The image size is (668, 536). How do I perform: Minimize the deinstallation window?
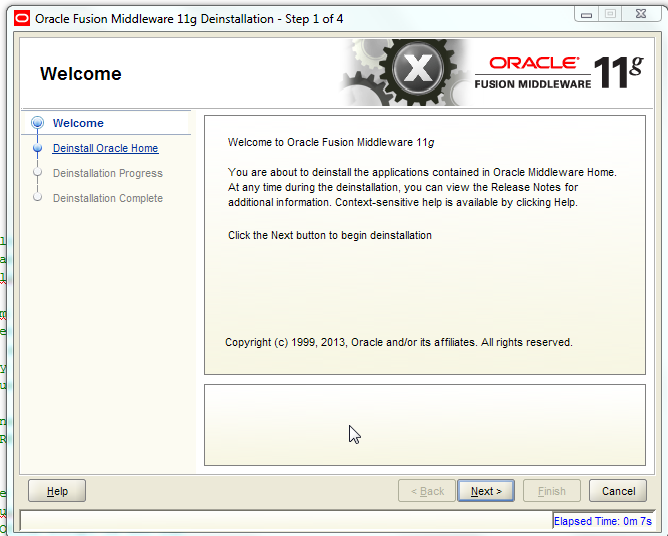click(x=586, y=14)
